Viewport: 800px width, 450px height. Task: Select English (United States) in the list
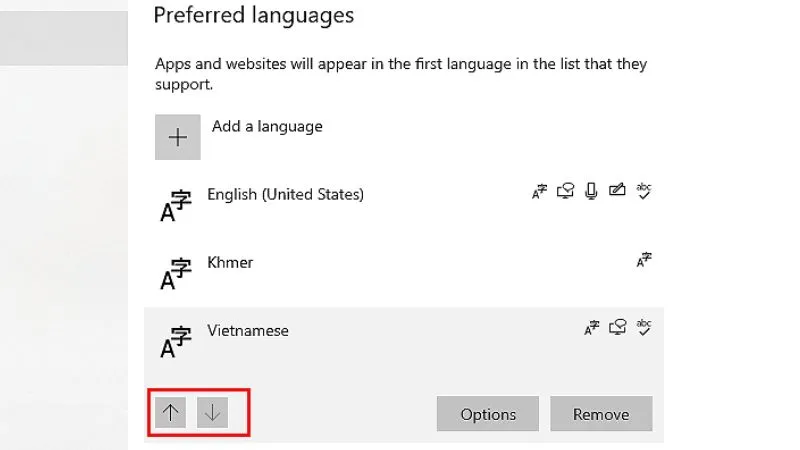285,194
